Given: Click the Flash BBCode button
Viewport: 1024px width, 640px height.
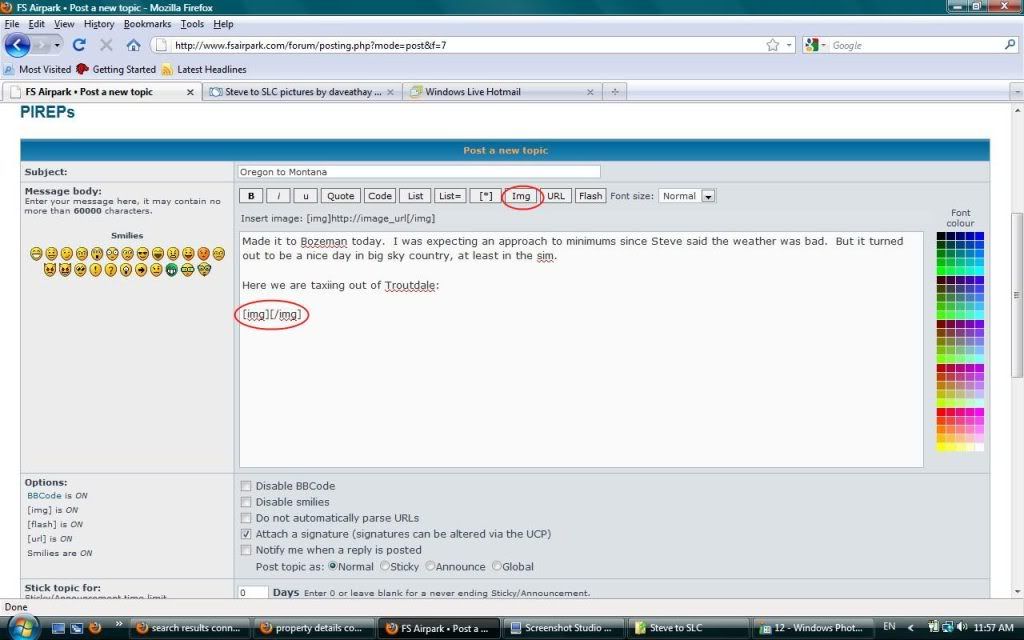Looking at the screenshot, I should (590, 196).
